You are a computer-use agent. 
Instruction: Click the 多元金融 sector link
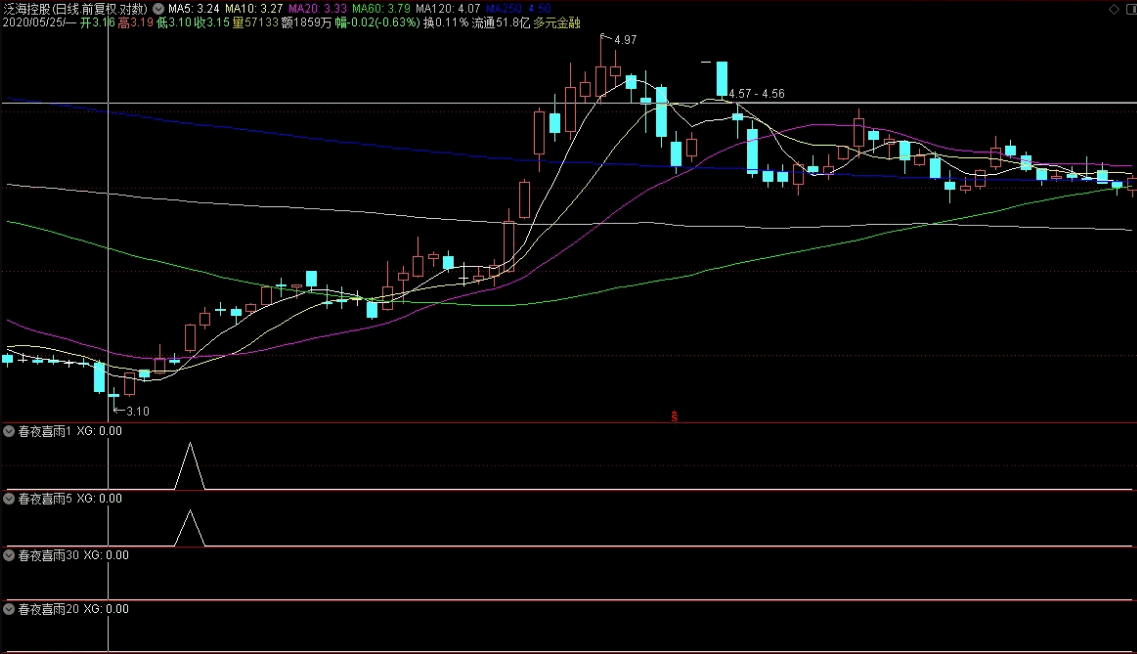tap(557, 22)
